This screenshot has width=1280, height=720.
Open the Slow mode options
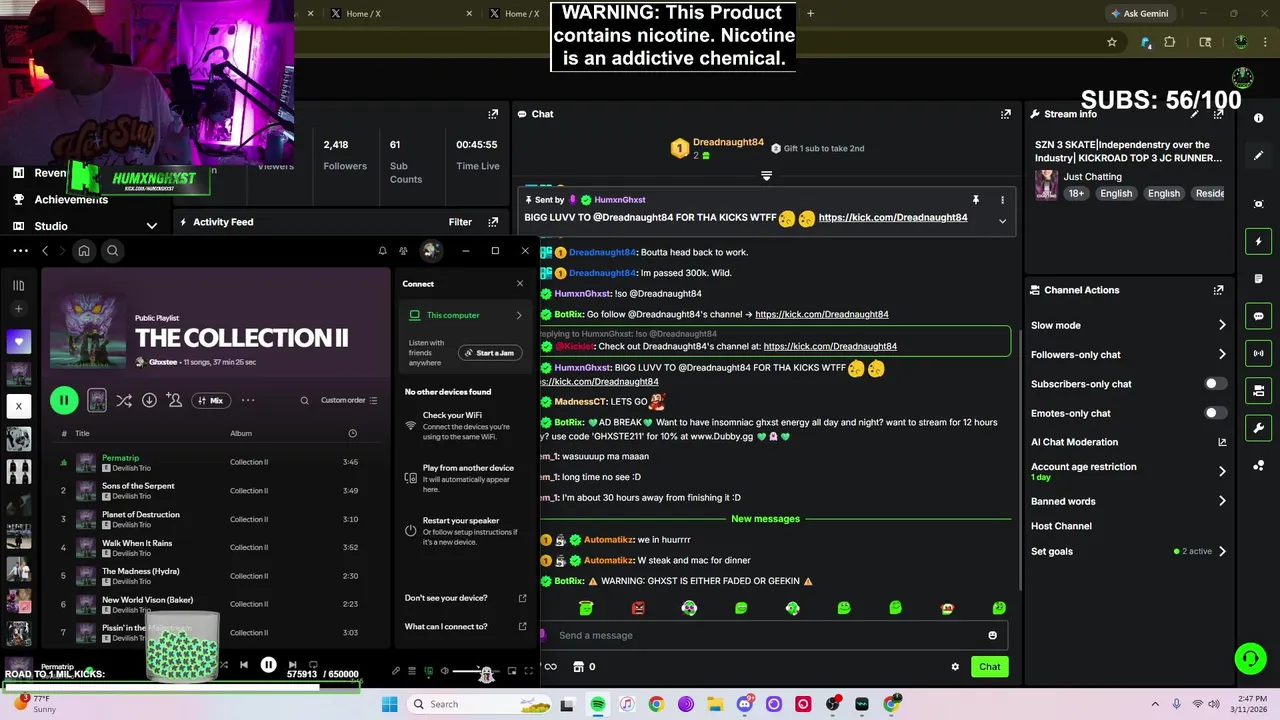tap(1128, 325)
